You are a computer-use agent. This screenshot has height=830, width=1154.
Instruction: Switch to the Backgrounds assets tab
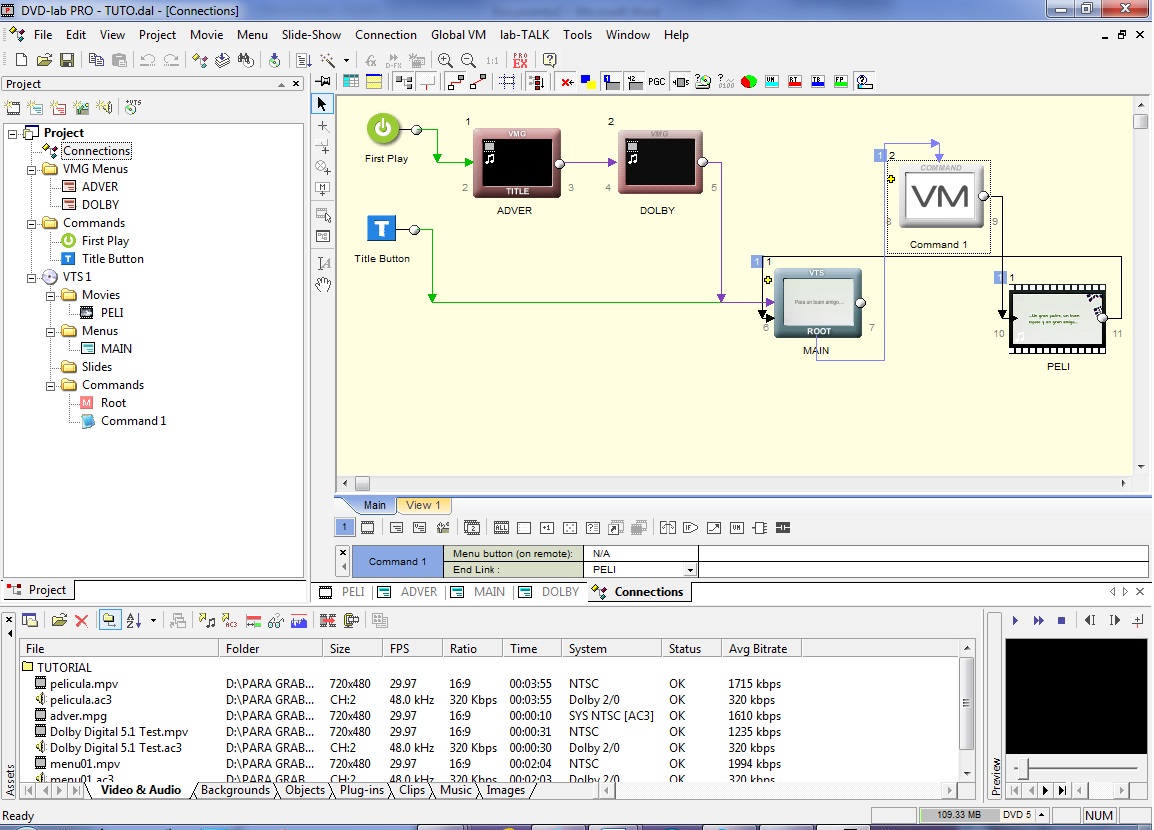click(x=235, y=790)
